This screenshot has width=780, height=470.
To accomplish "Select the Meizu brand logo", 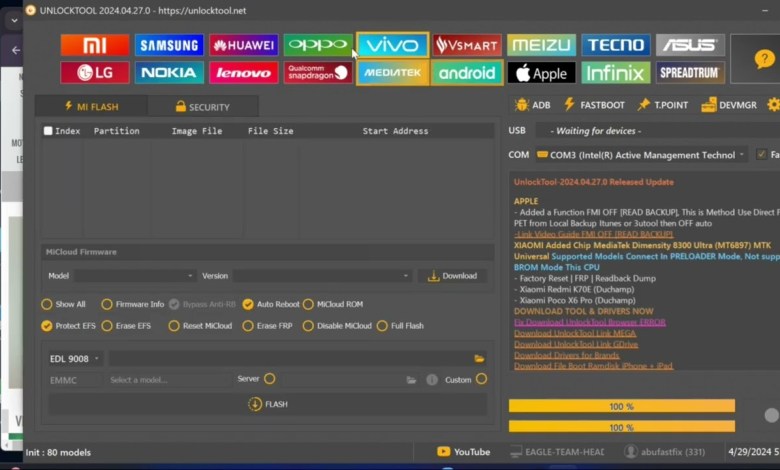I will pyautogui.click(x=541, y=45).
